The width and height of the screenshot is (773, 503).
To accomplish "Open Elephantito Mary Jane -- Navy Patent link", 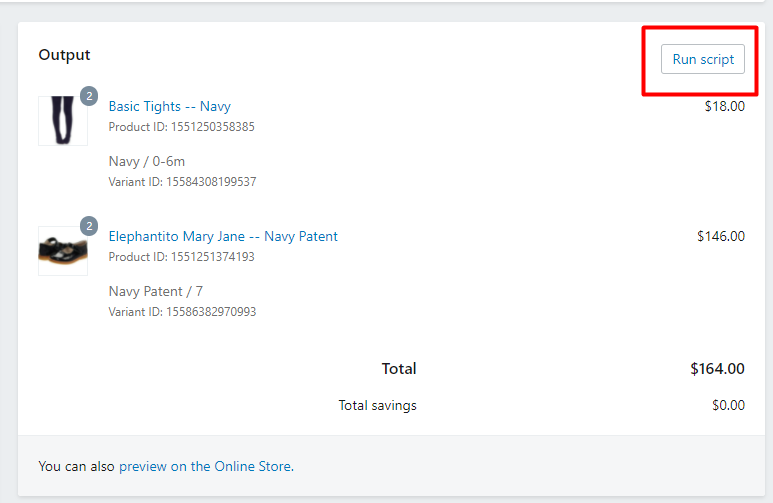I will coord(223,237).
